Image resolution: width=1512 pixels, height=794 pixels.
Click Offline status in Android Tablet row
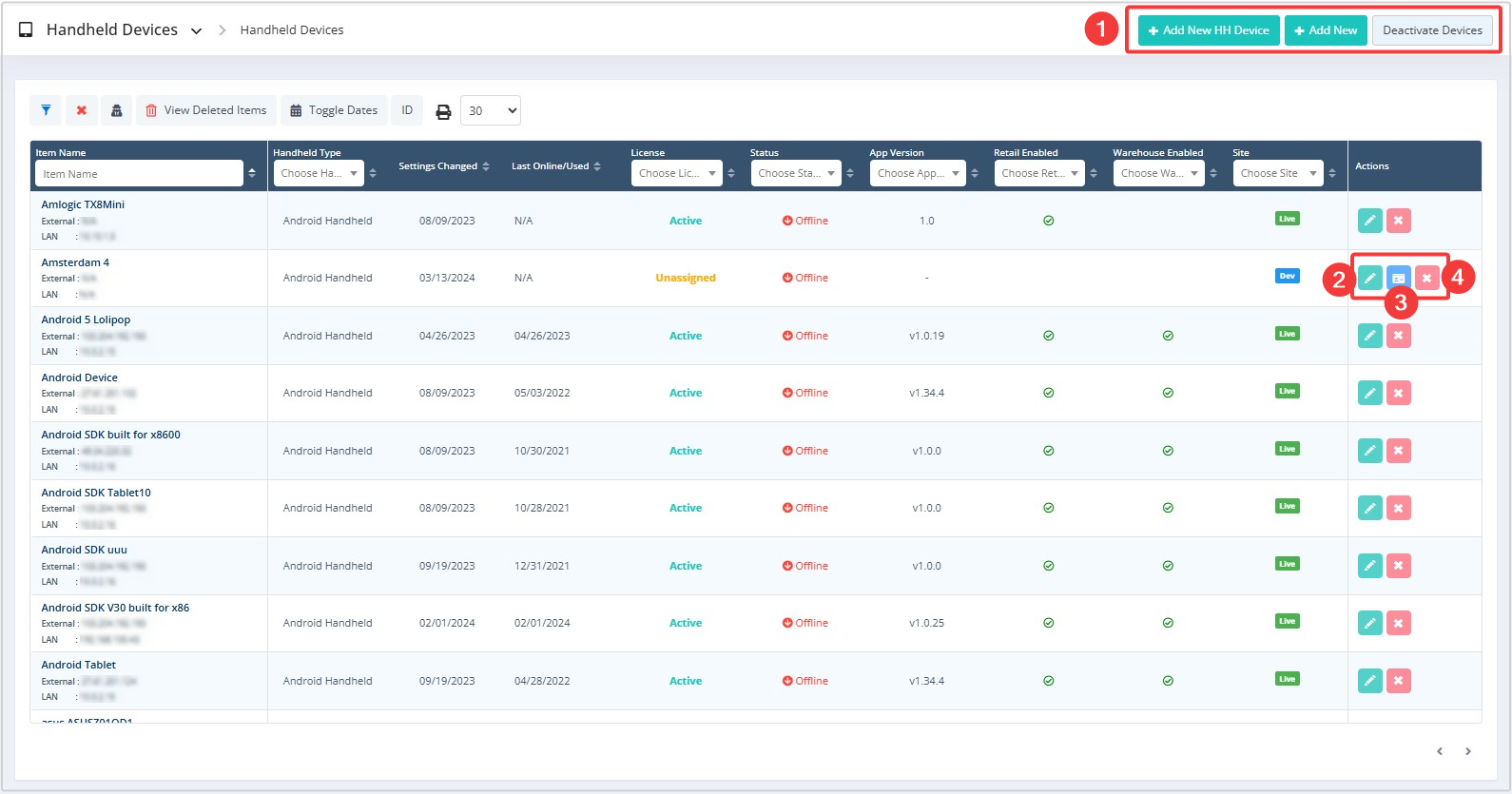[x=805, y=681]
